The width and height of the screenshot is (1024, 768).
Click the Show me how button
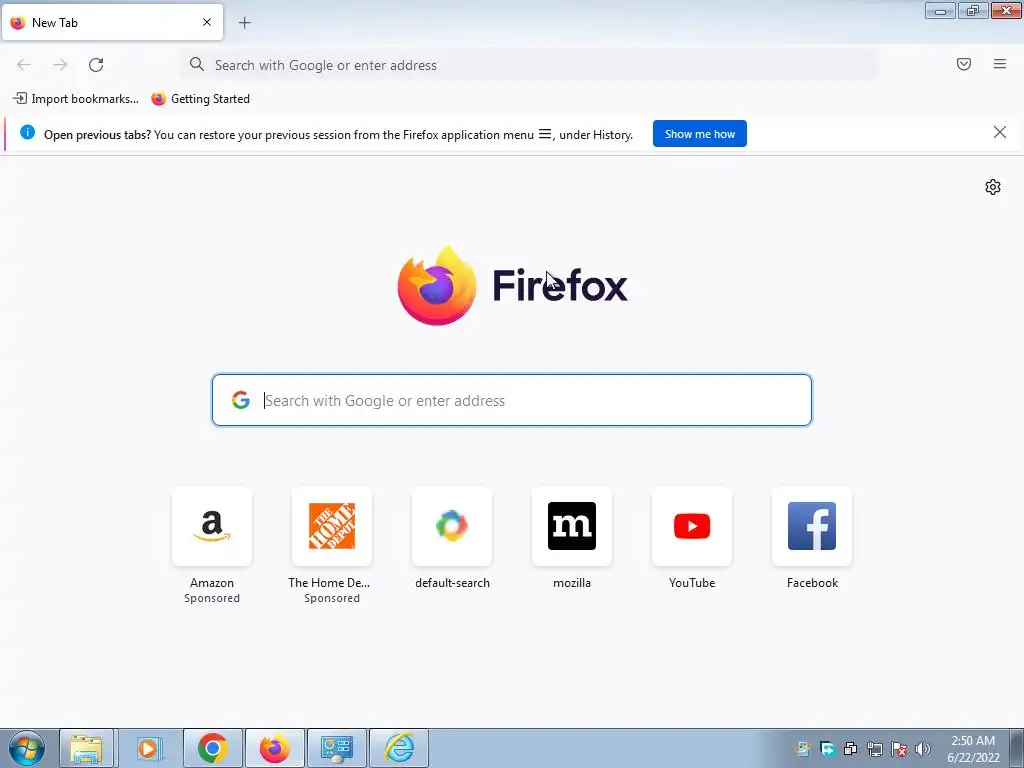coord(699,134)
